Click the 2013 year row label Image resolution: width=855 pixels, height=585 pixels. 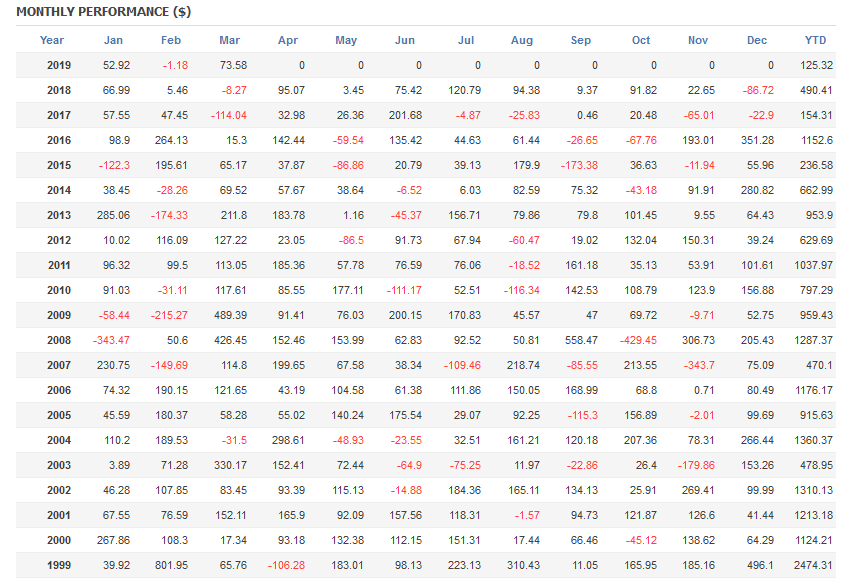pos(59,215)
